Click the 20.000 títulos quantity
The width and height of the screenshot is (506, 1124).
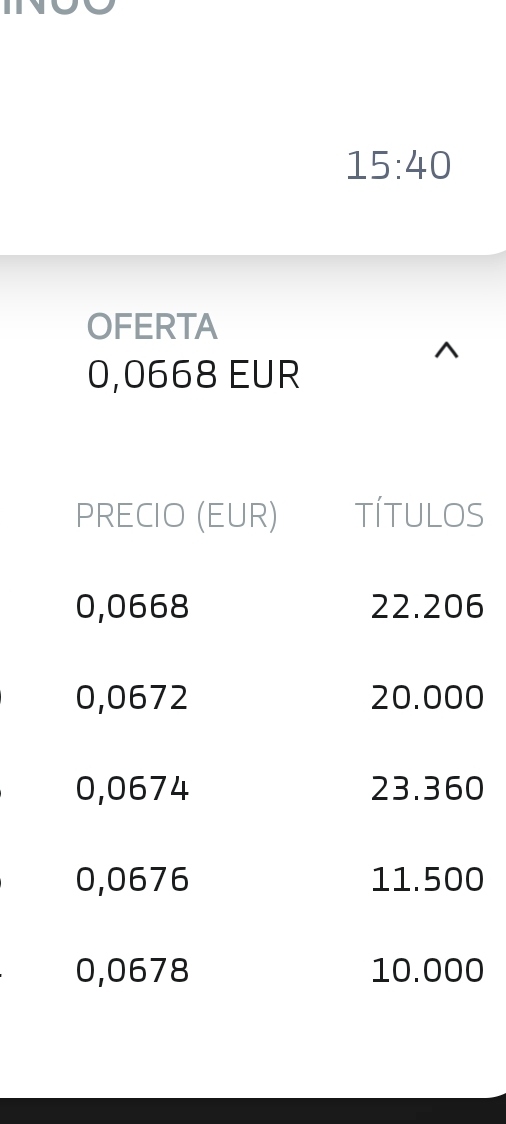coord(428,697)
